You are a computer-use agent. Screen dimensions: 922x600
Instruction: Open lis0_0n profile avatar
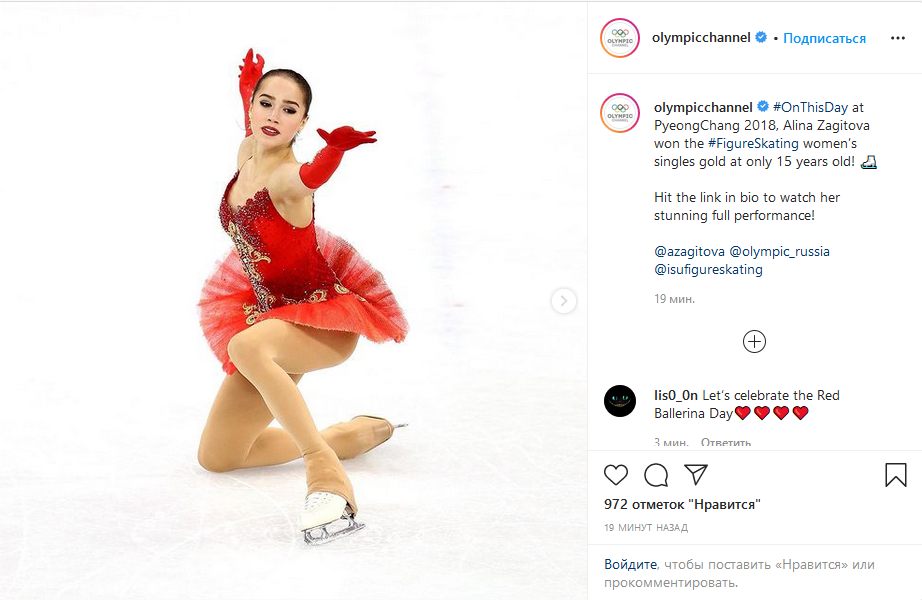620,401
